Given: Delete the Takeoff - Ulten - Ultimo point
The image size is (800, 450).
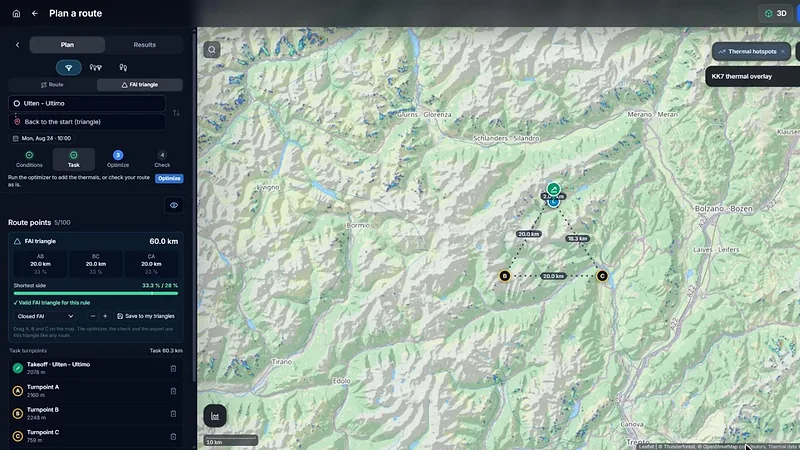Looking at the screenshot, I should click(173, 368).
